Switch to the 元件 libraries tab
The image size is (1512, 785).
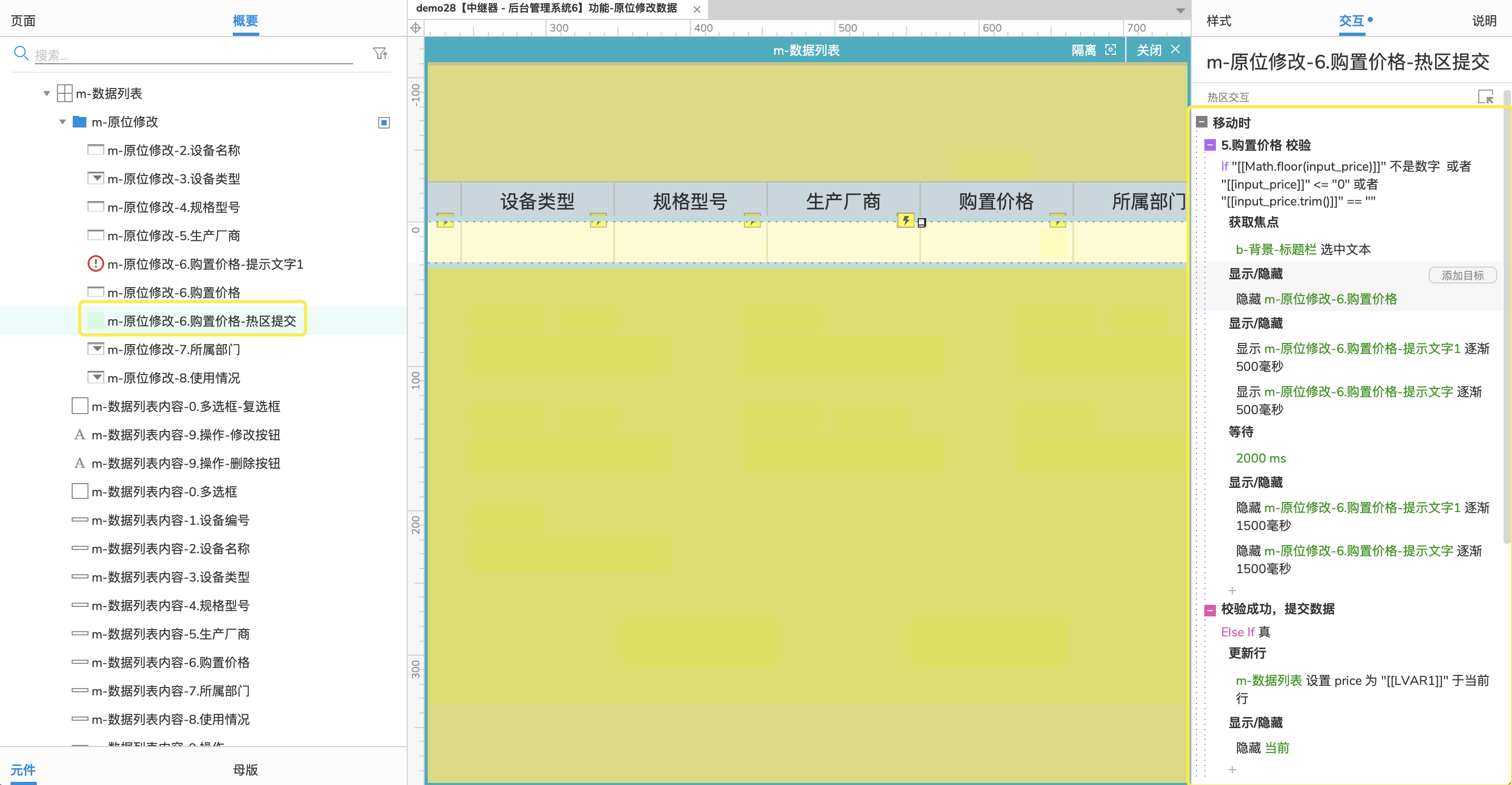[x=24, y=770]
